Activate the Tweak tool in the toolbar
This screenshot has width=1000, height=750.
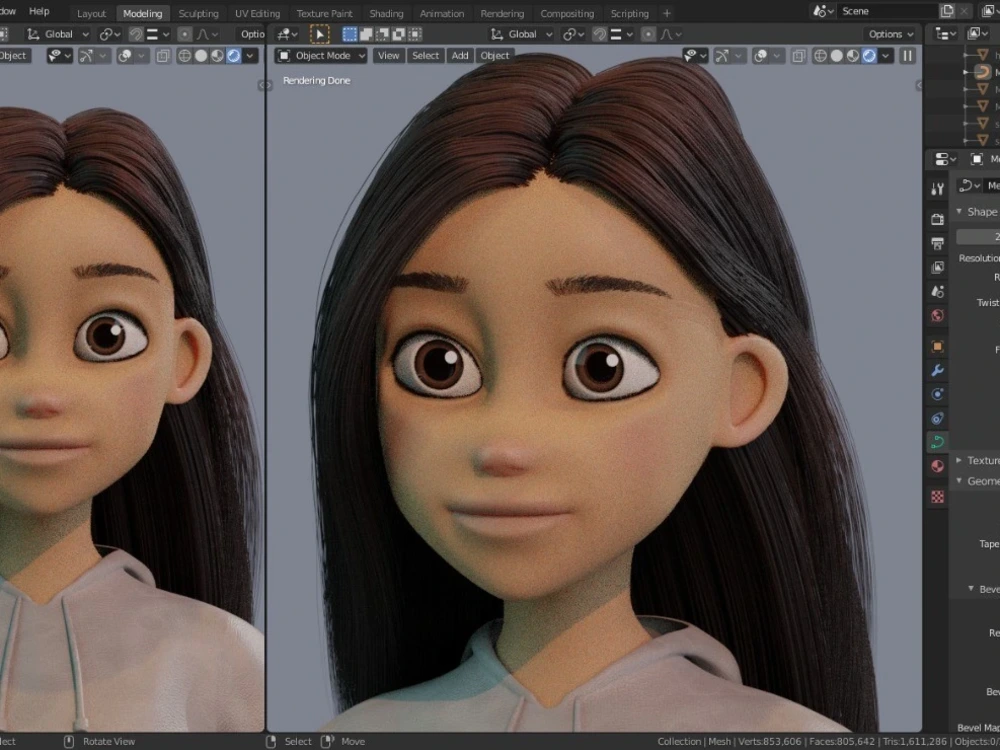[318, 33]
